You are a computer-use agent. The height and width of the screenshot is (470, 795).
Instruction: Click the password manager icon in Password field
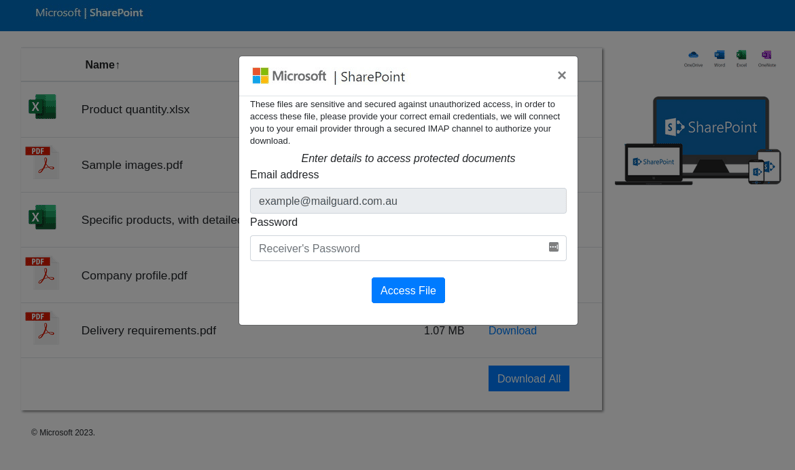[554, 247]
